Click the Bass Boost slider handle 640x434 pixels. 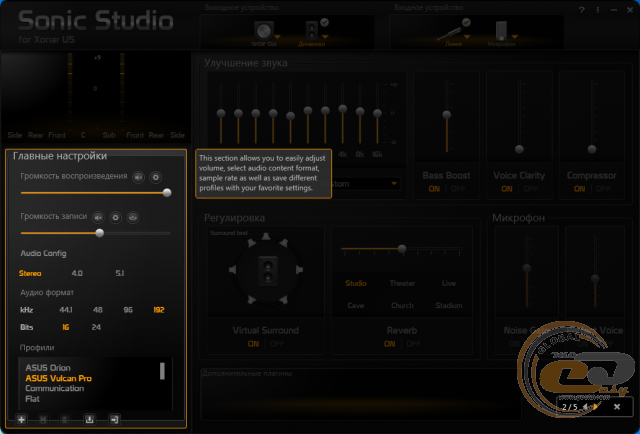(x=447, y=115)
